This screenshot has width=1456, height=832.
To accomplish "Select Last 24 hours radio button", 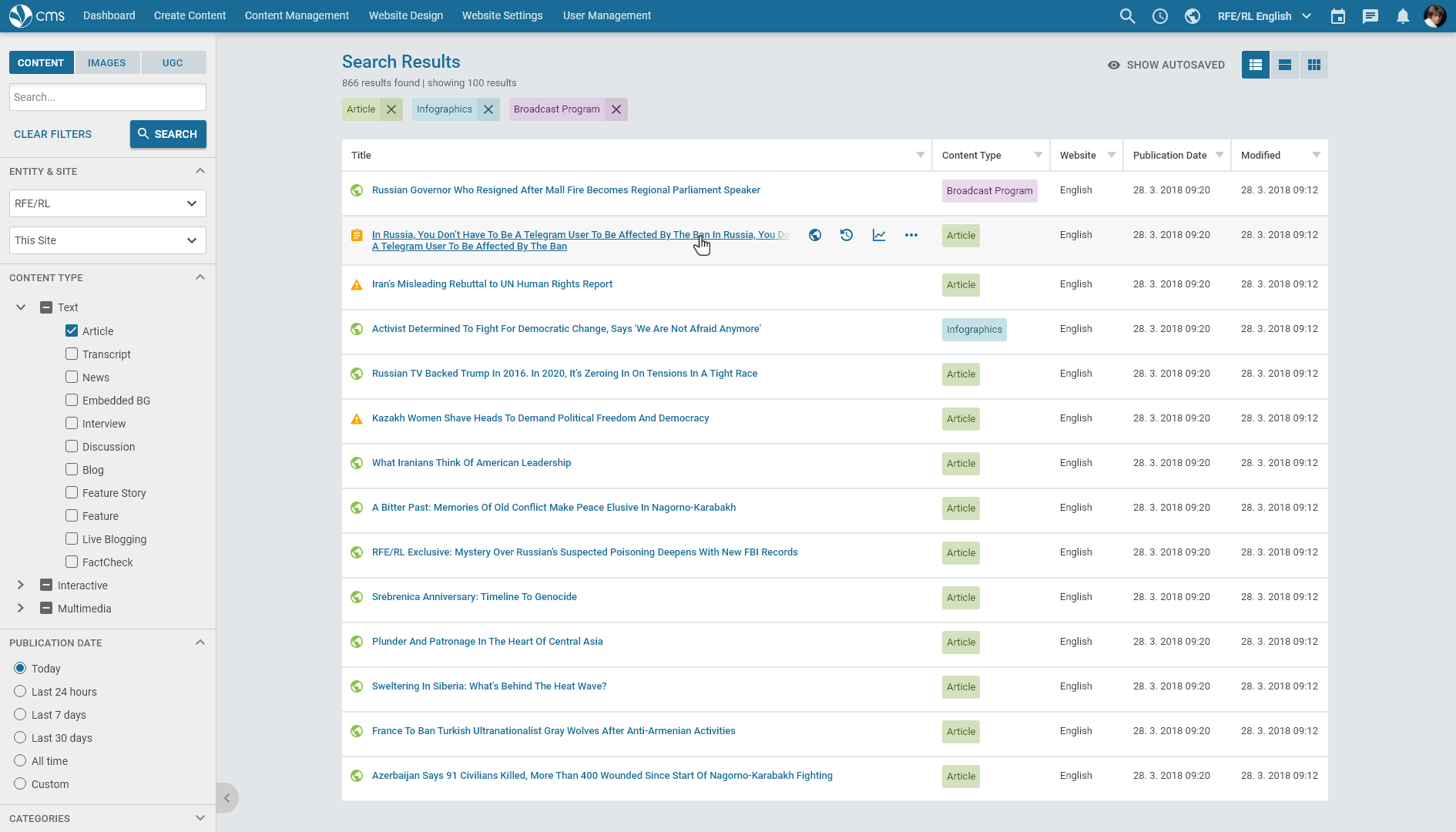I will click(x=20, y=691).
